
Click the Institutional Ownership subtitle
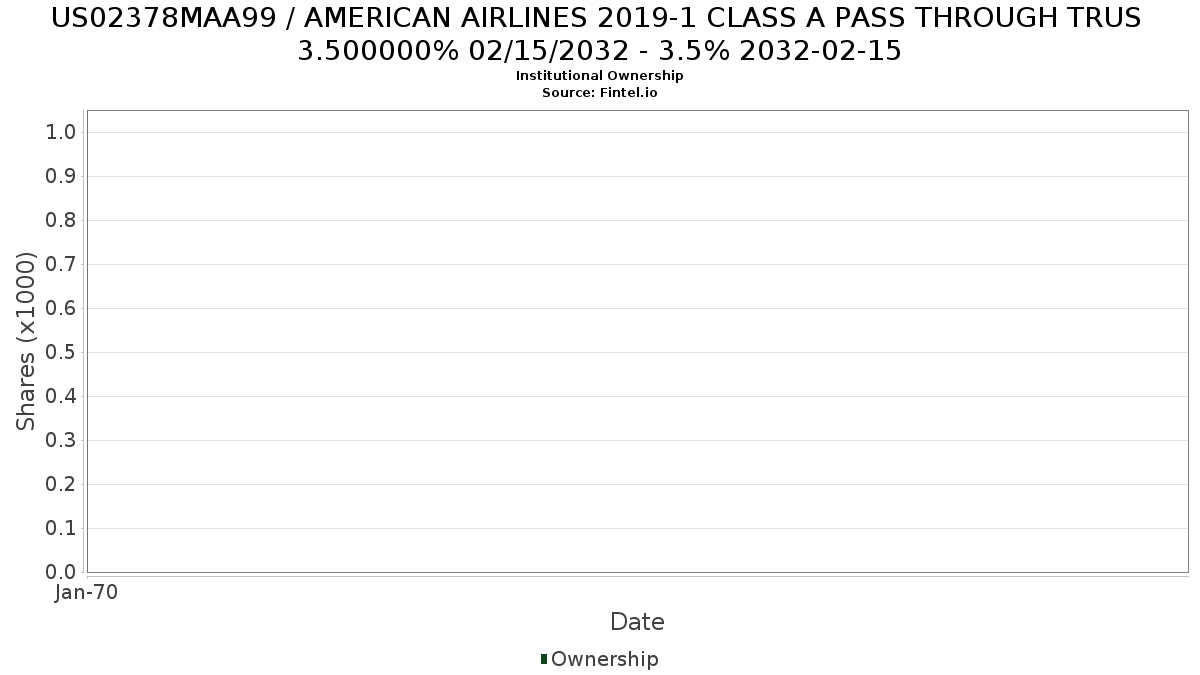click(600, 76)
